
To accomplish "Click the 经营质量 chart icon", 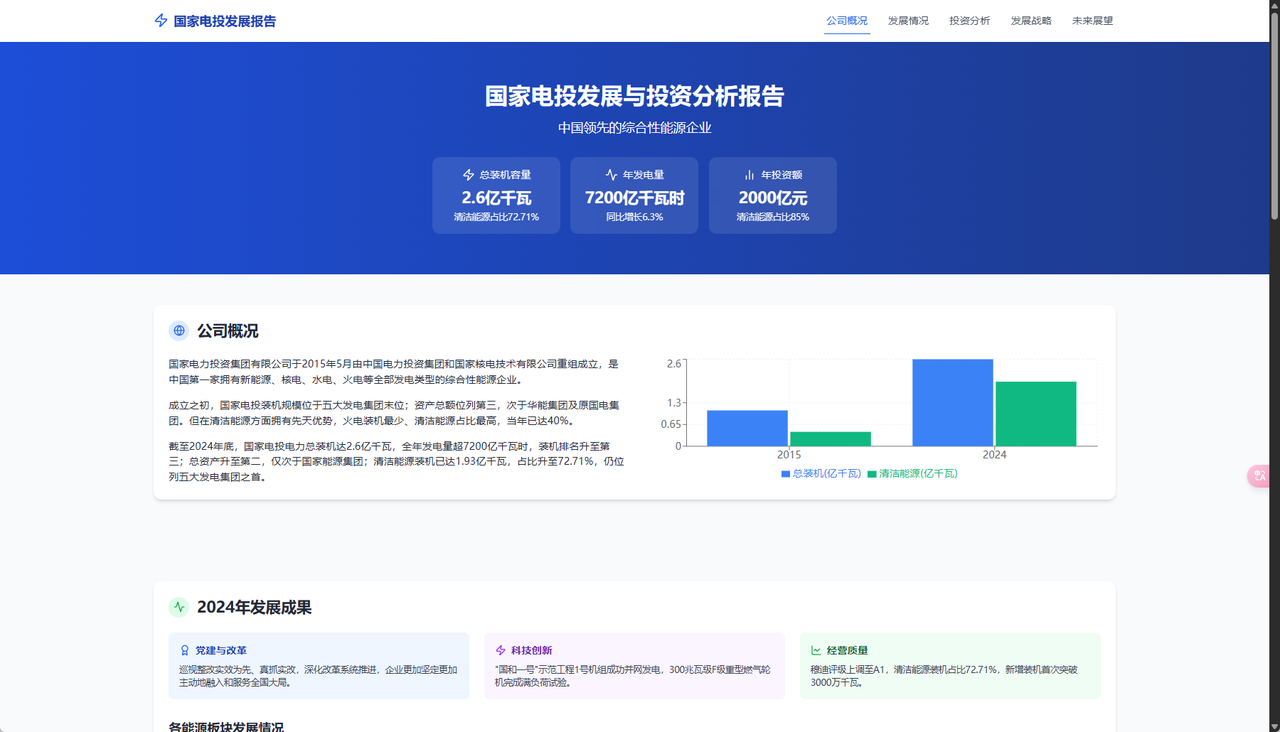I will [x=816, y=650].
